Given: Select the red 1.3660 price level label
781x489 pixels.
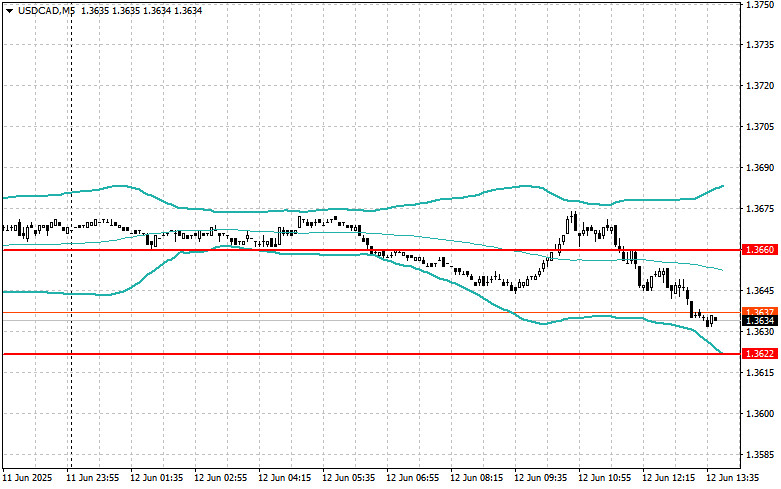Looking at the screenshot, I should click(760, 250).
